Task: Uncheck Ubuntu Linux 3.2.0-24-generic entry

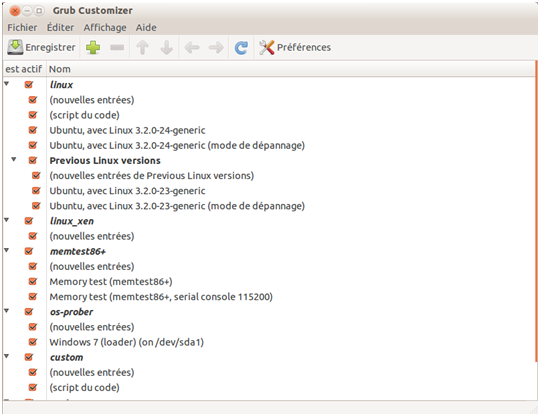Action: click(33, 130)
